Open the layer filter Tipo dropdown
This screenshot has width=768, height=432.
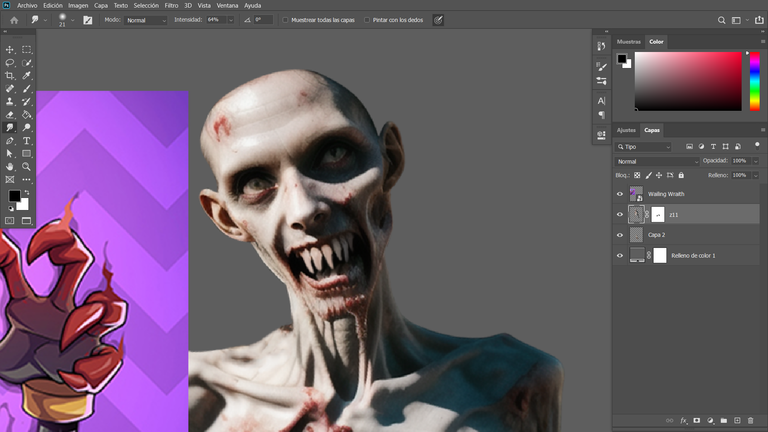(644, 146)
